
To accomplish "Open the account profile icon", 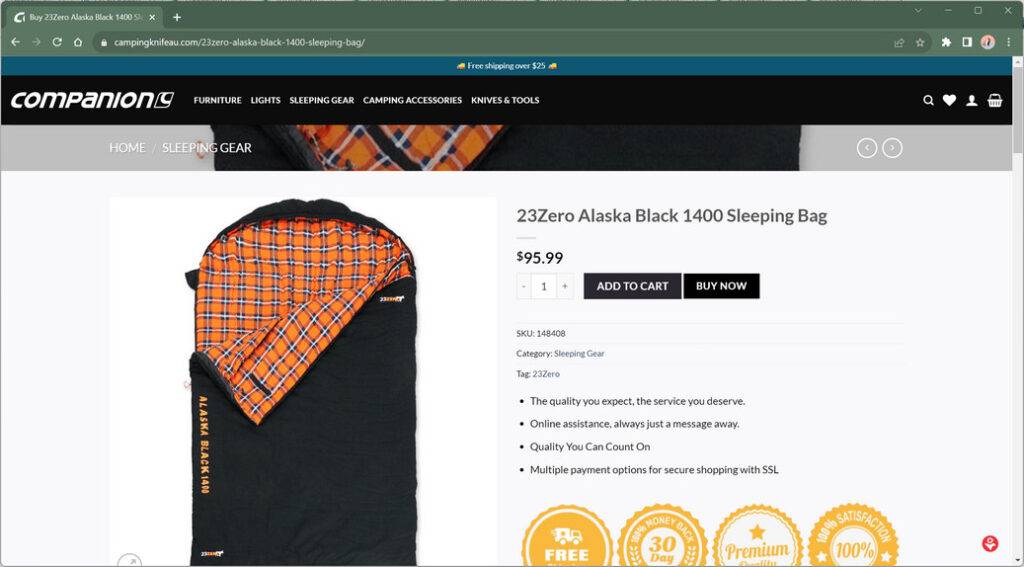I will pos(971,100).
